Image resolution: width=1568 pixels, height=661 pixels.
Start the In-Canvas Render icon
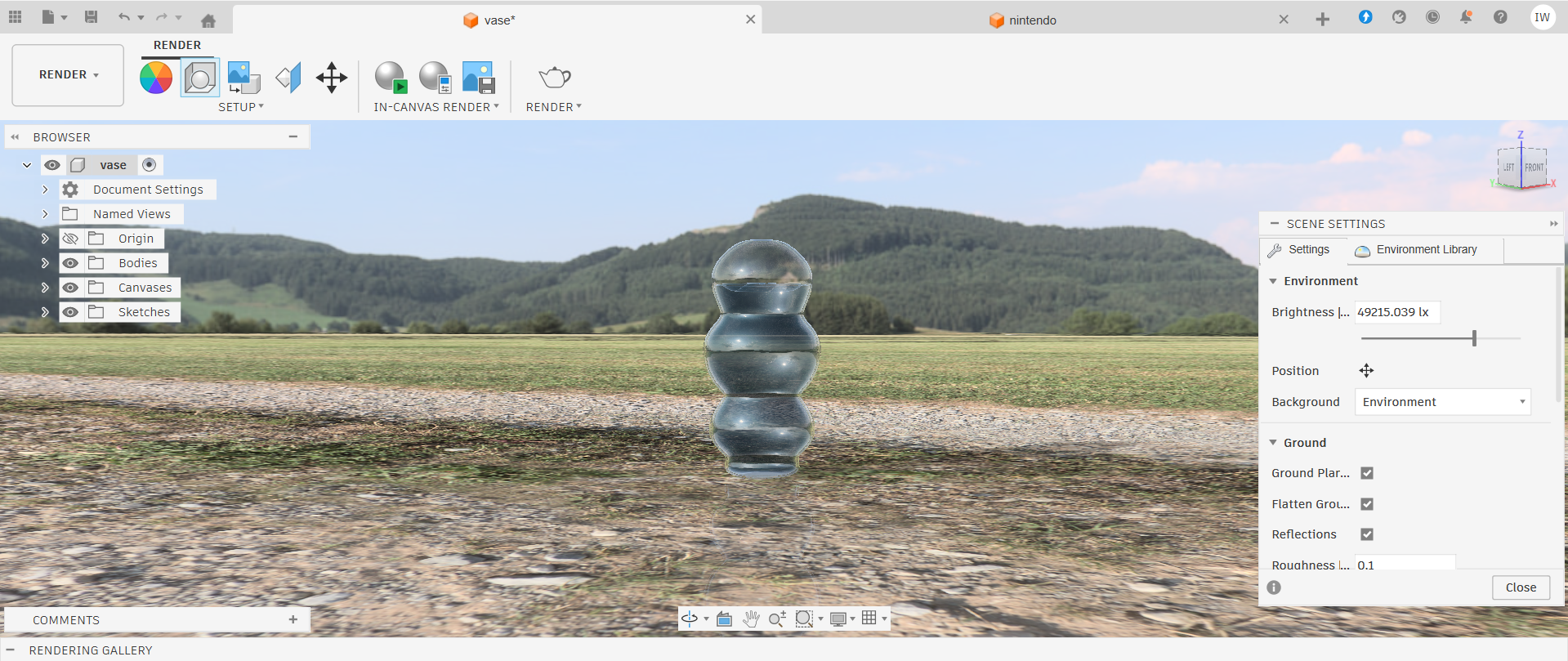pos(391,78)
